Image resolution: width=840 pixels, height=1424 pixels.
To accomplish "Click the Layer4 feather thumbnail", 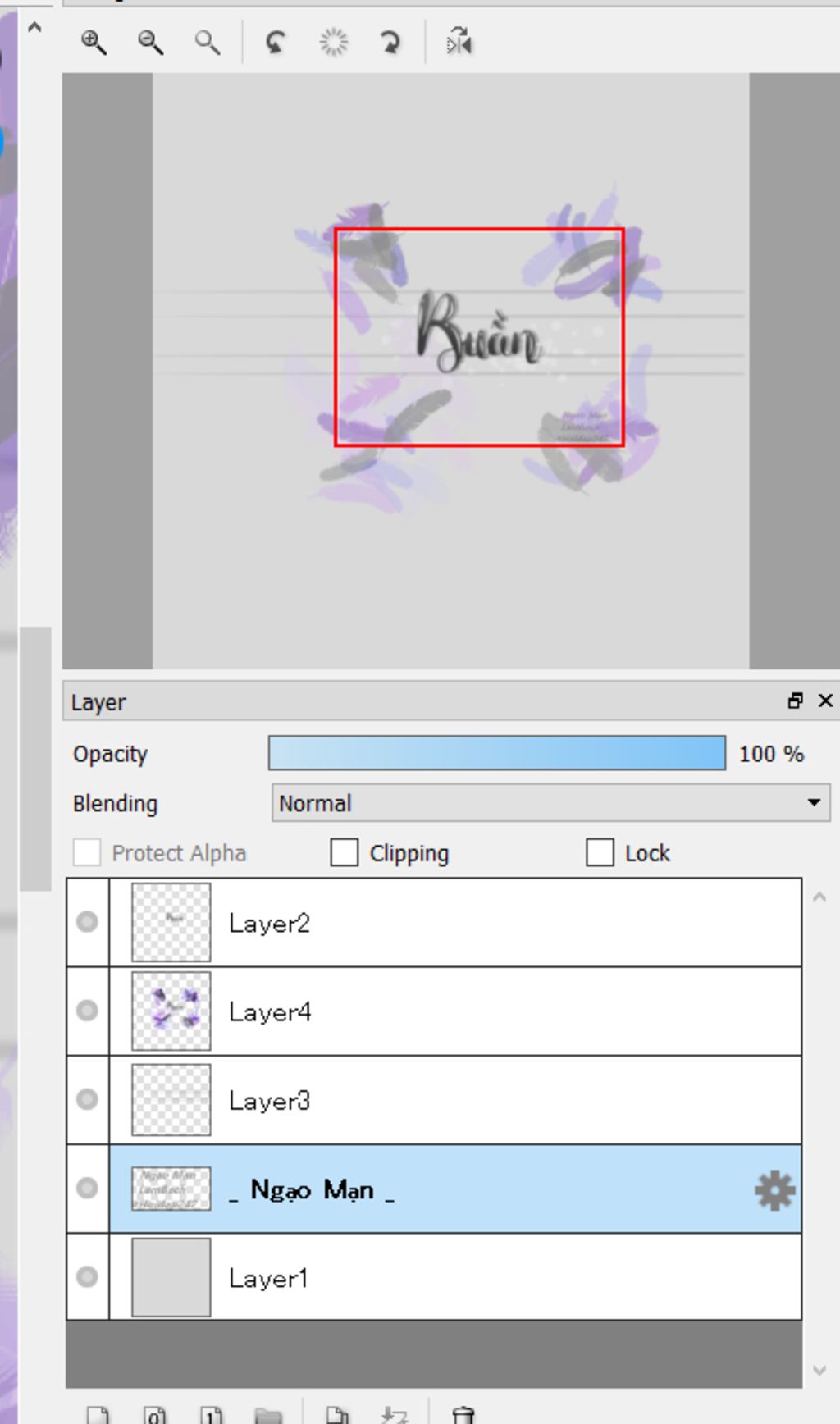I will (171, 1011).
